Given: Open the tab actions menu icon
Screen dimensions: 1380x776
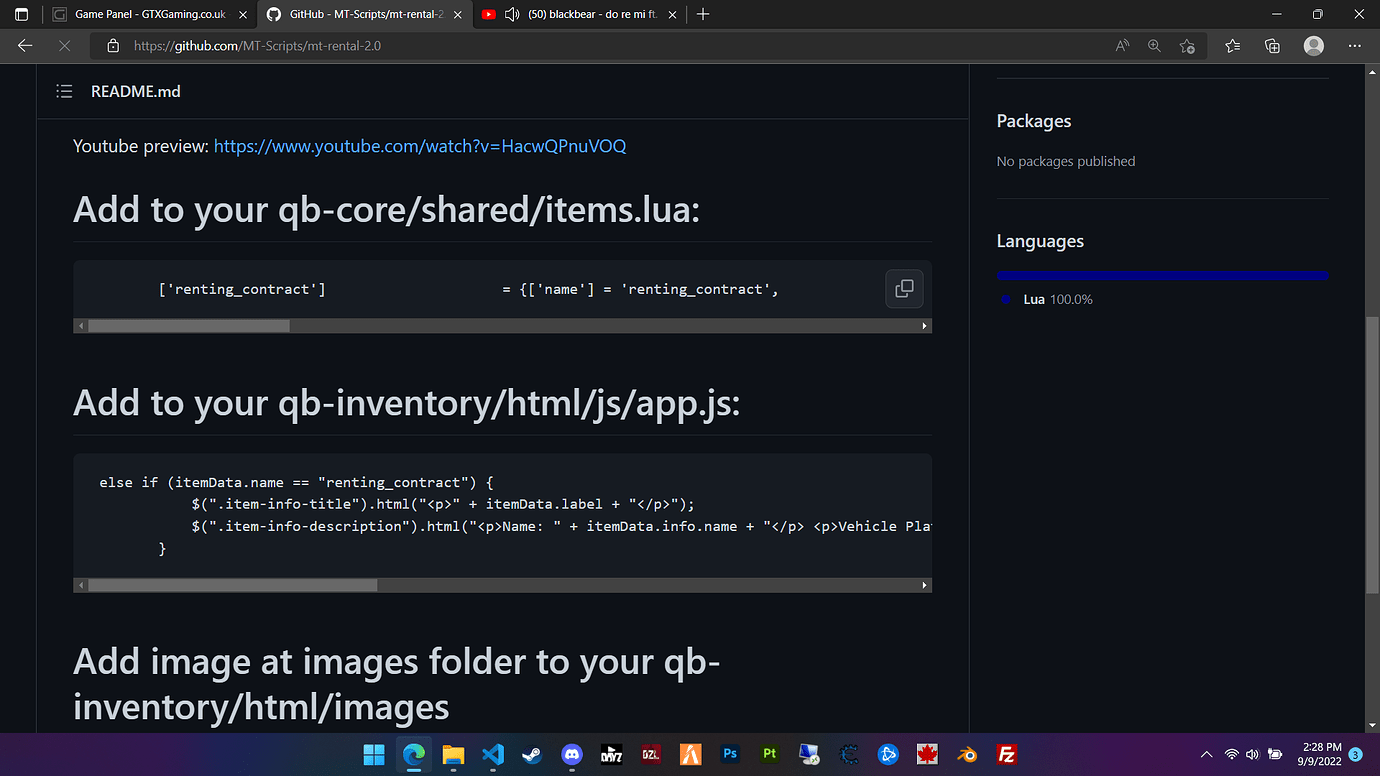Looking at the screenshot, I should [x=21, y=14].
